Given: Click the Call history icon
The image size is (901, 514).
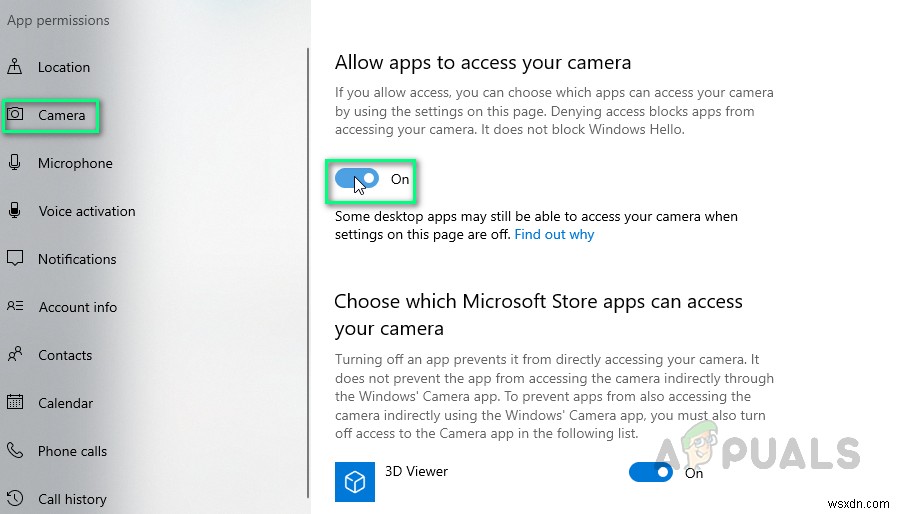Looking at the screenshot, I should (15, 499).
